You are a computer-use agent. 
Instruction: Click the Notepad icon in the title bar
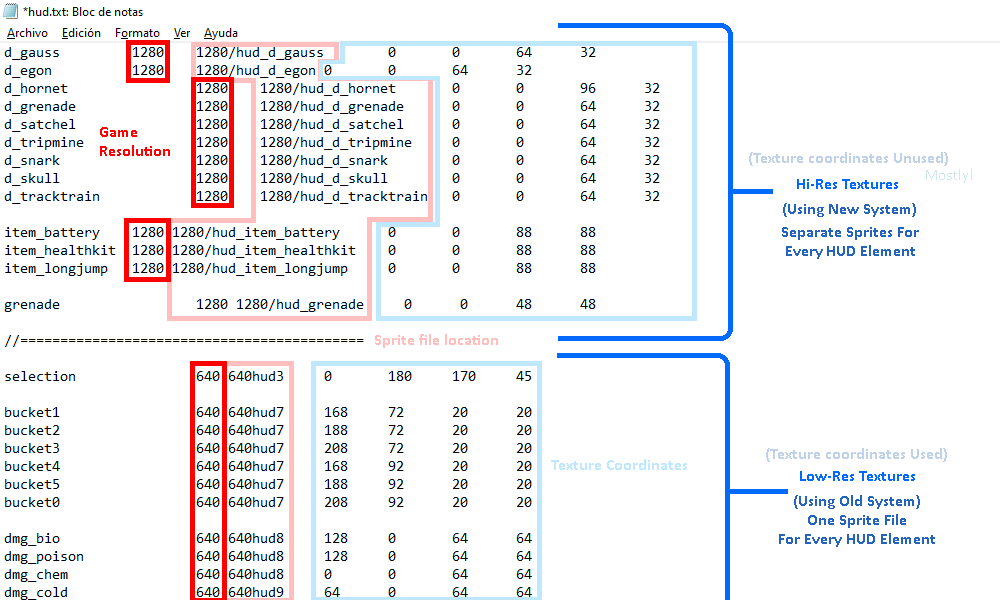coord(11,11)
